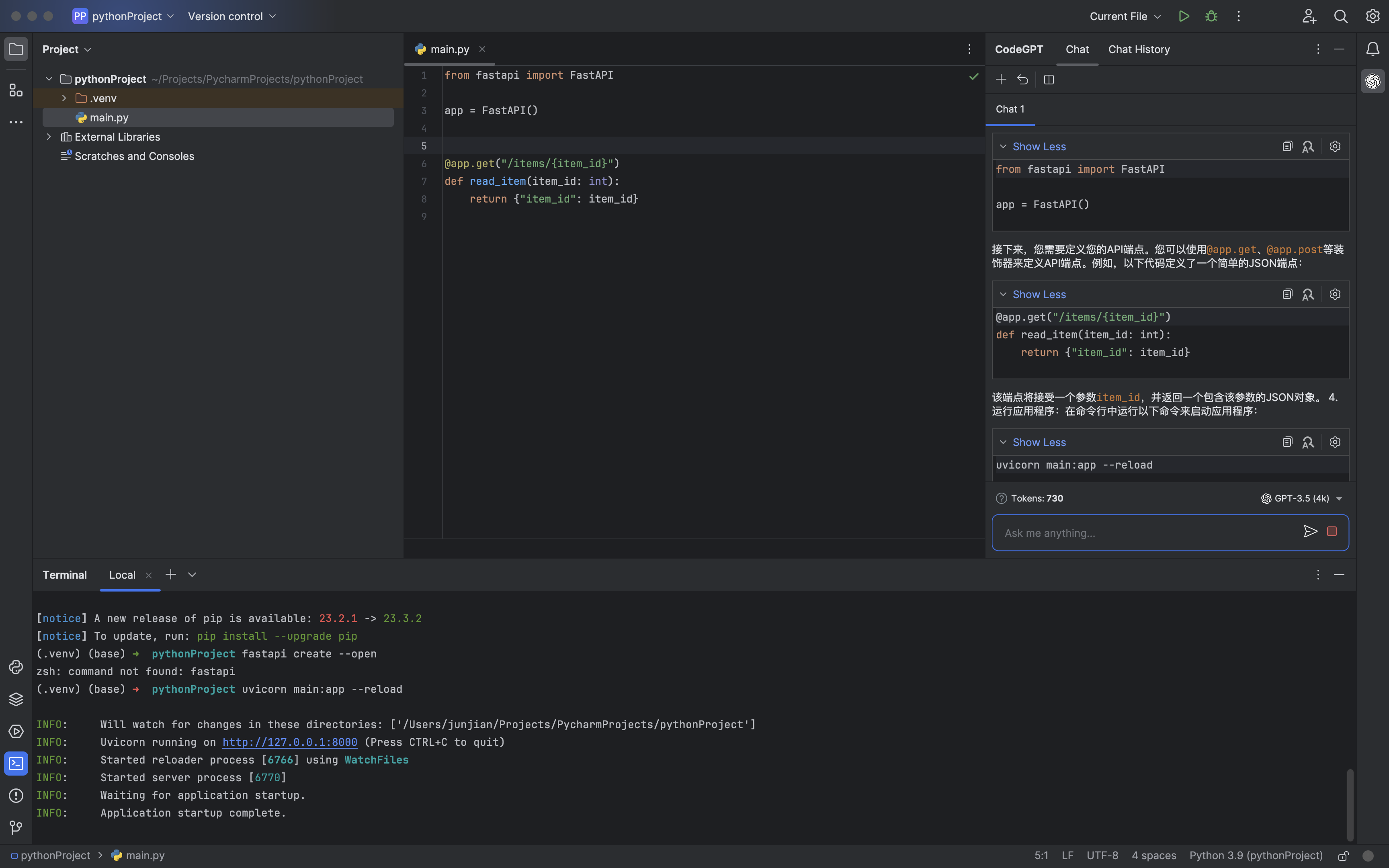Viewport: 1389px width, 868px height.
Task: Open Current File run configuration dropdown
Action: 1125,16
